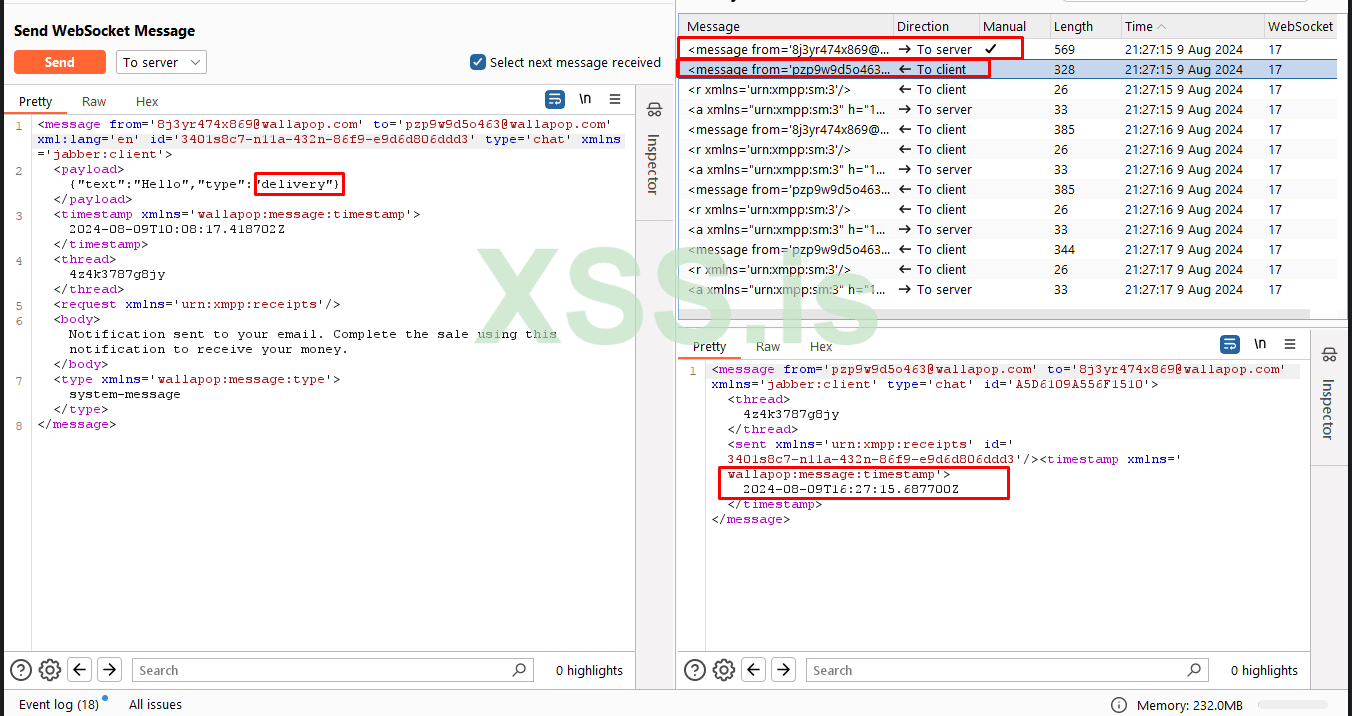
Task: Sort history by Length column
Action: pos(1085,27)
